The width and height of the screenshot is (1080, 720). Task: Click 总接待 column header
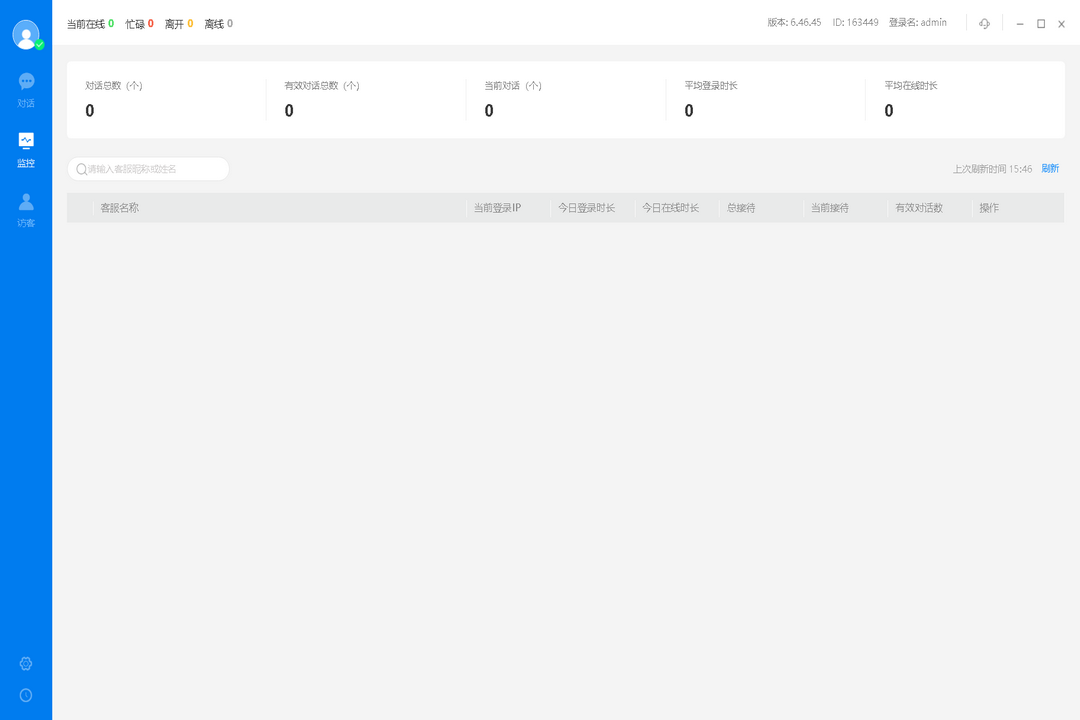tap(741, 208)
